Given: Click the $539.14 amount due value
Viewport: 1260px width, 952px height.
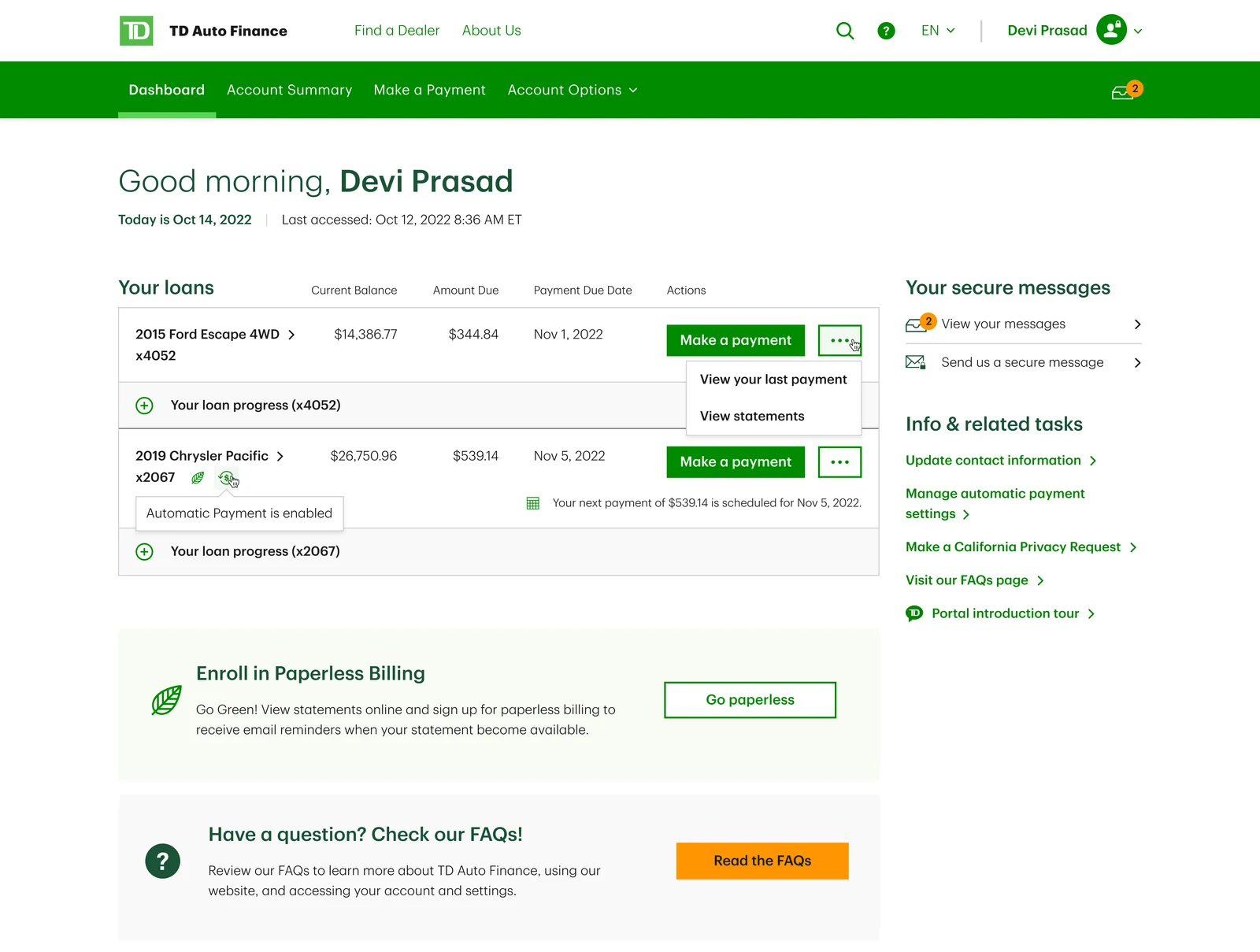Looking at the screenshot, I should 476,456.
